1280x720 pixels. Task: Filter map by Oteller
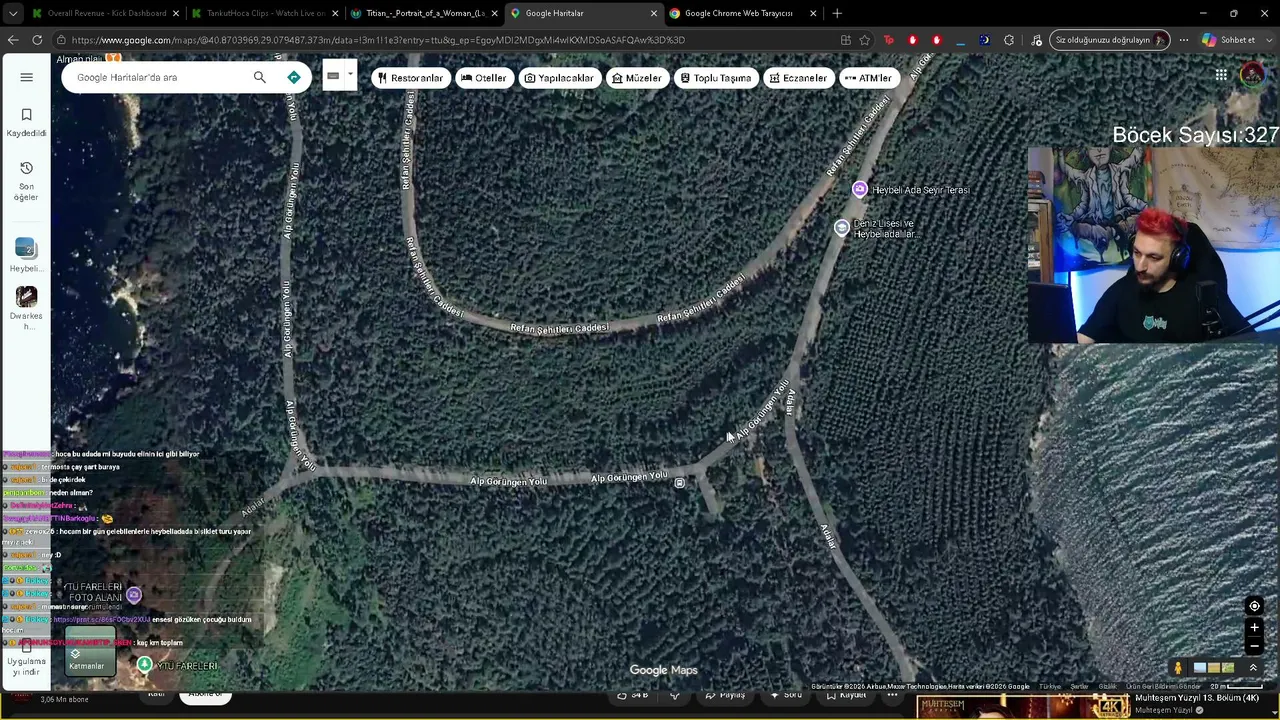click(x=484, y=78)
